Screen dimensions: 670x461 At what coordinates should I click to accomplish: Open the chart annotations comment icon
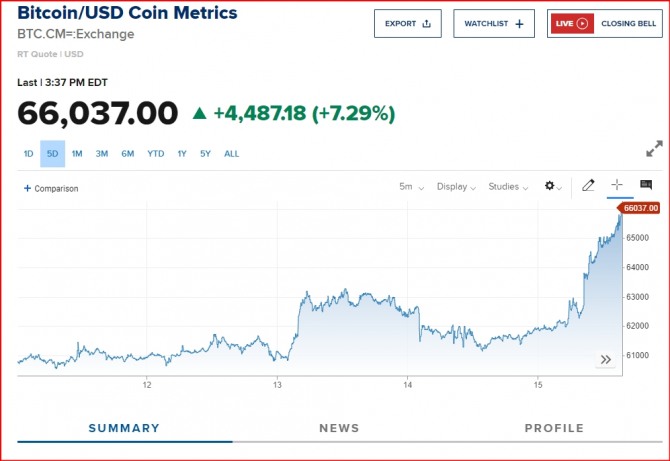pos(646,185)
